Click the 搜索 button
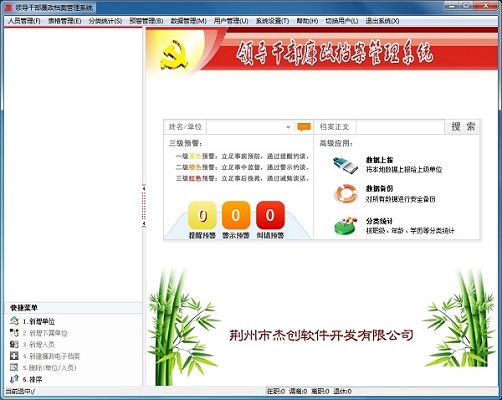Viewport: 502px width, 400px height. click(463, 127)
